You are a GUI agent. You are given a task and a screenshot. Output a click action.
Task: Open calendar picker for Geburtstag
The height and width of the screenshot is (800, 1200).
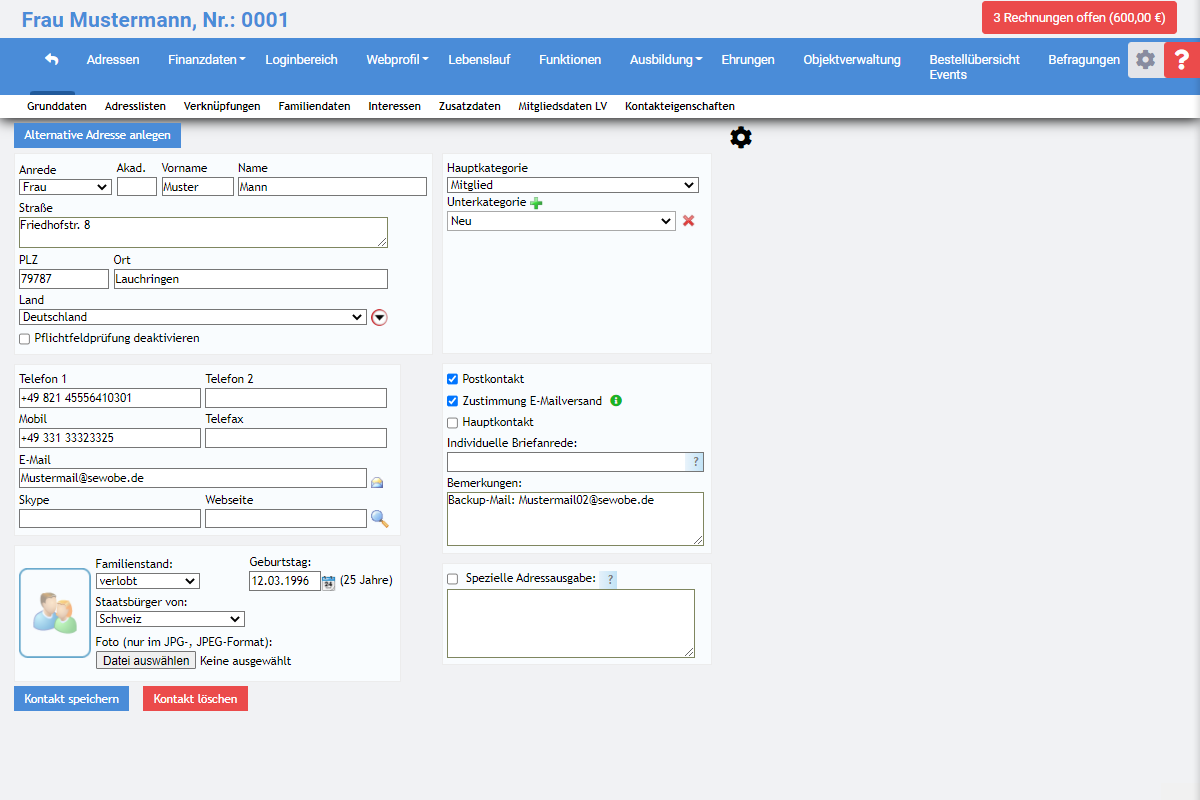(x=328, y=581)
